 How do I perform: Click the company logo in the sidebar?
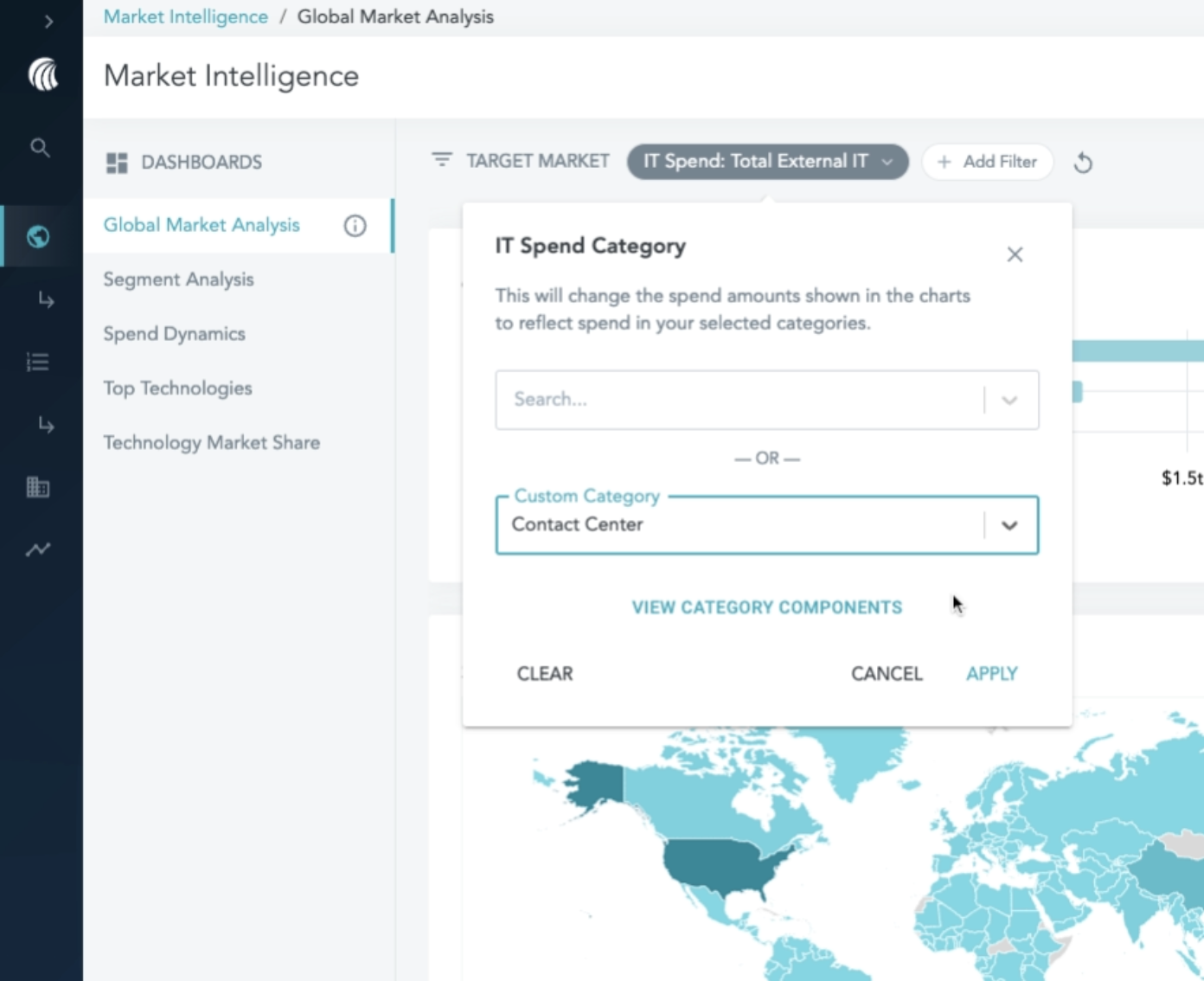[42, 75]
